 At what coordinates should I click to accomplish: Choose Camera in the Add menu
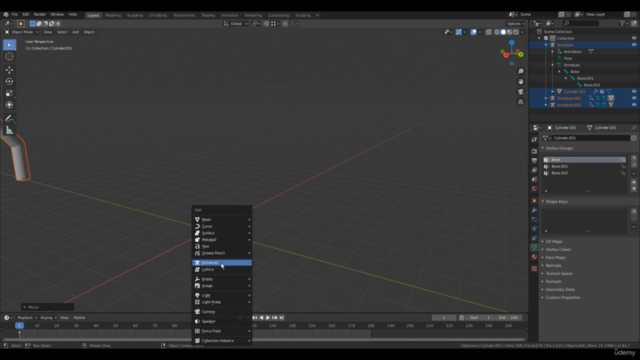coord(222,311)
